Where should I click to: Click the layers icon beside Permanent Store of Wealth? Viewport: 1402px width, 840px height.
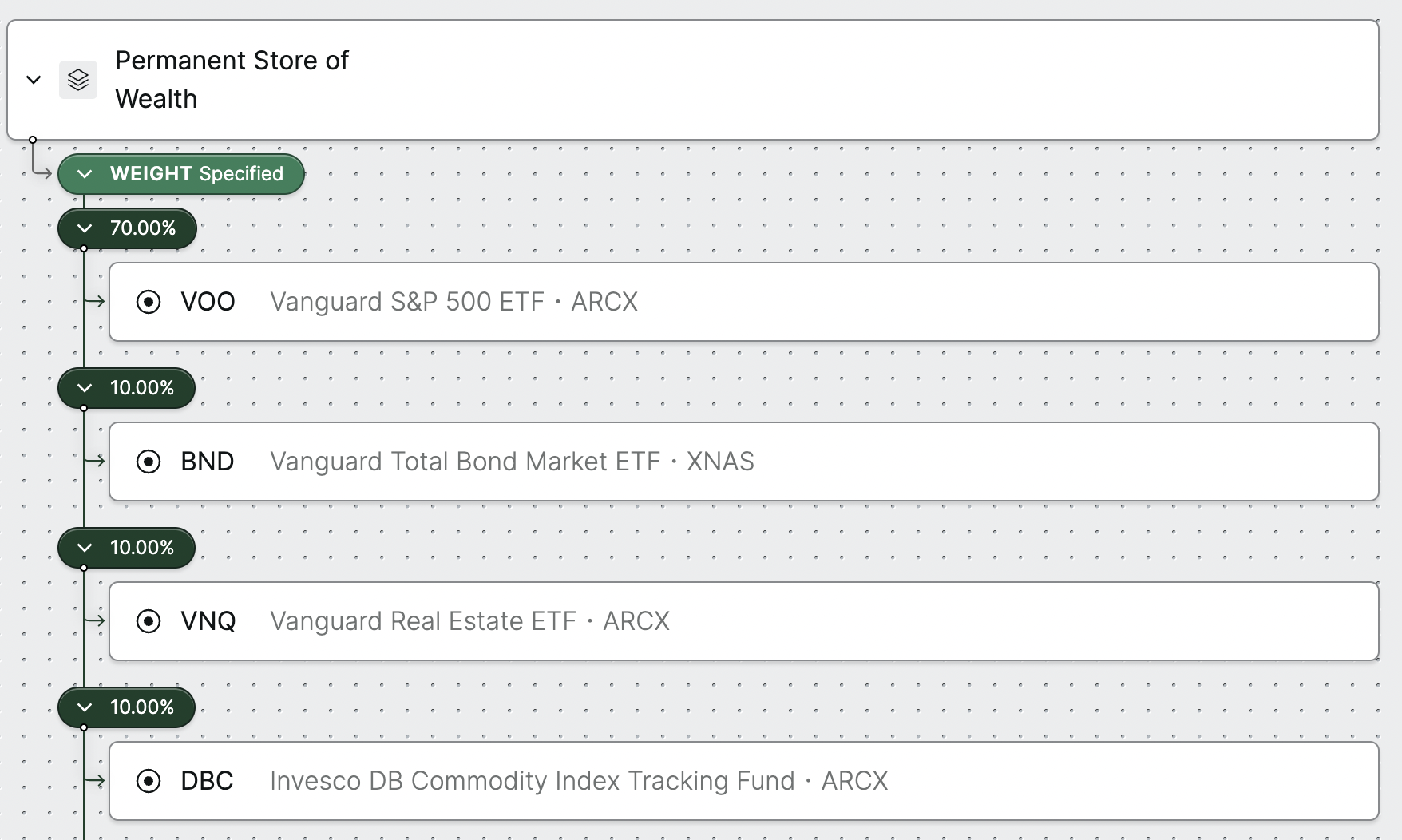click(78, 80)
